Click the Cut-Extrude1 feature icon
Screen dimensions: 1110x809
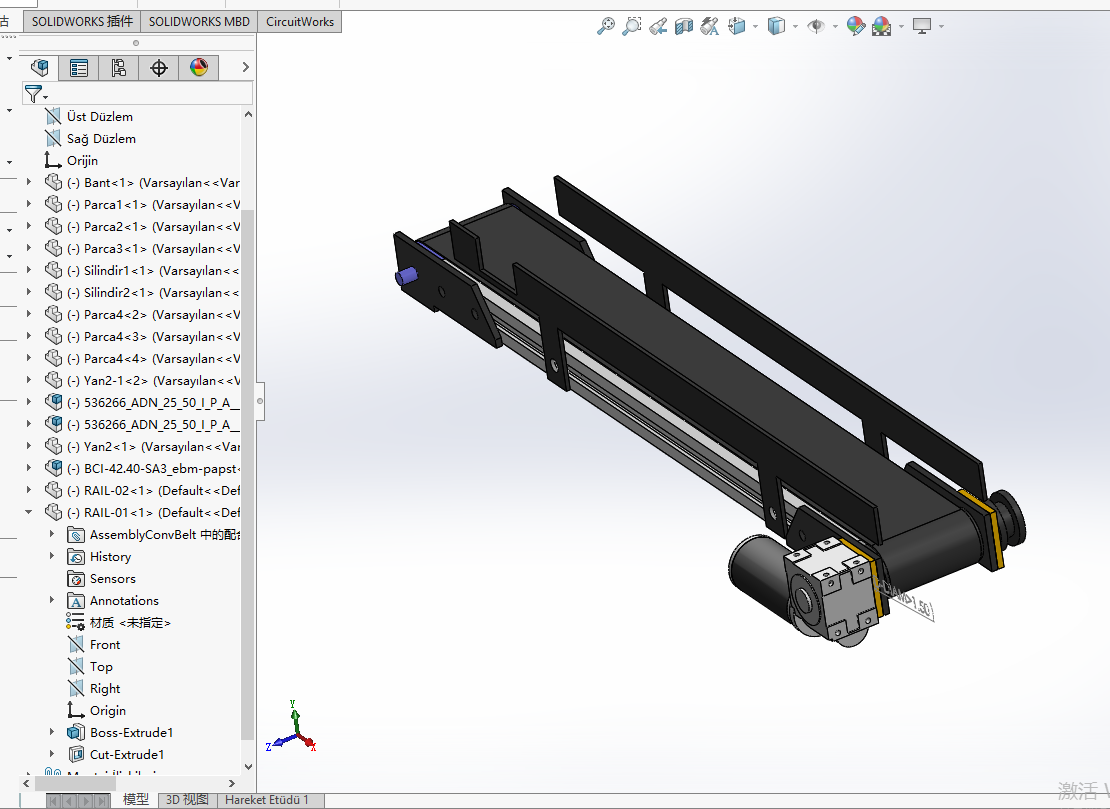pos(76,755)
